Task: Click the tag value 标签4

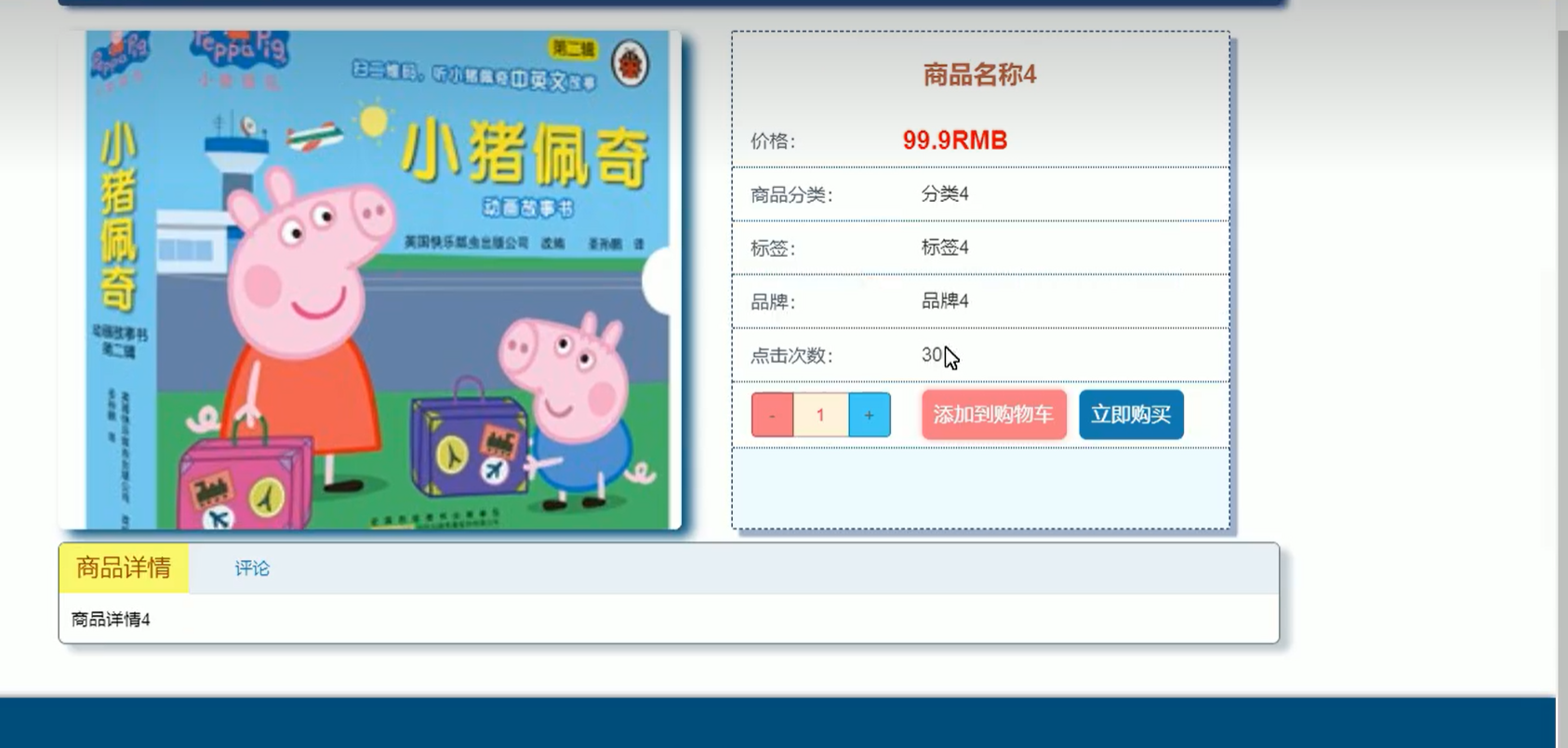Action: click(x=945, y=247)
